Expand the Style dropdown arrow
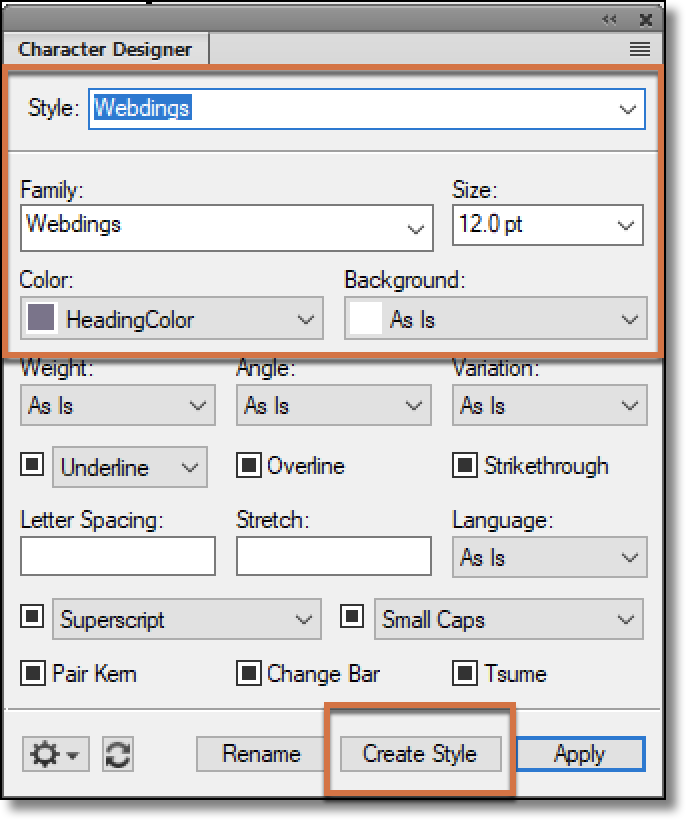686x820 pixels. [627, 109]
